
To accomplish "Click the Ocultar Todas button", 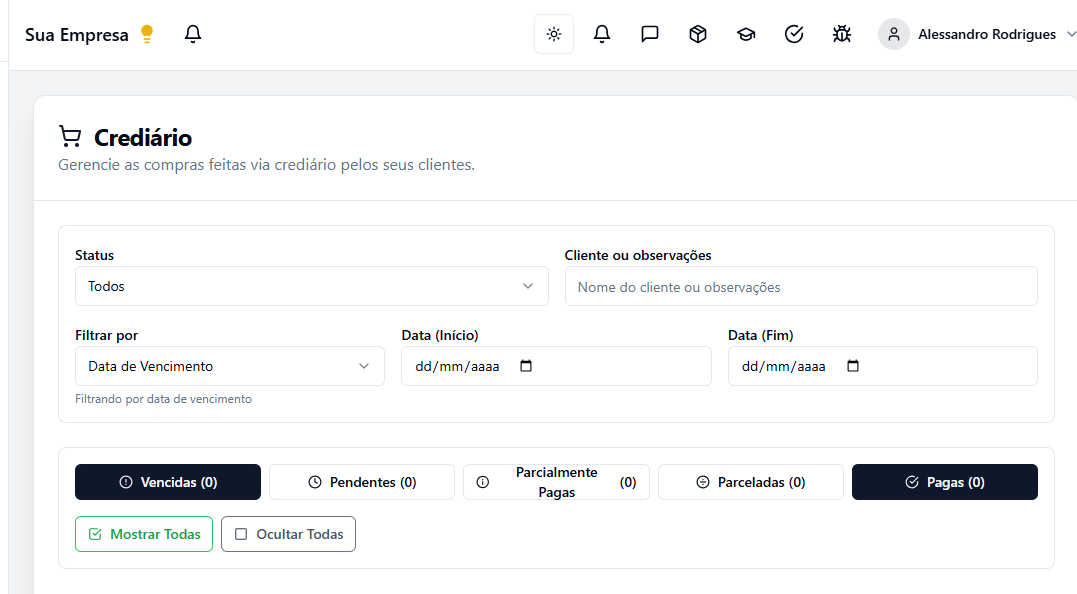I will point(288,533).
